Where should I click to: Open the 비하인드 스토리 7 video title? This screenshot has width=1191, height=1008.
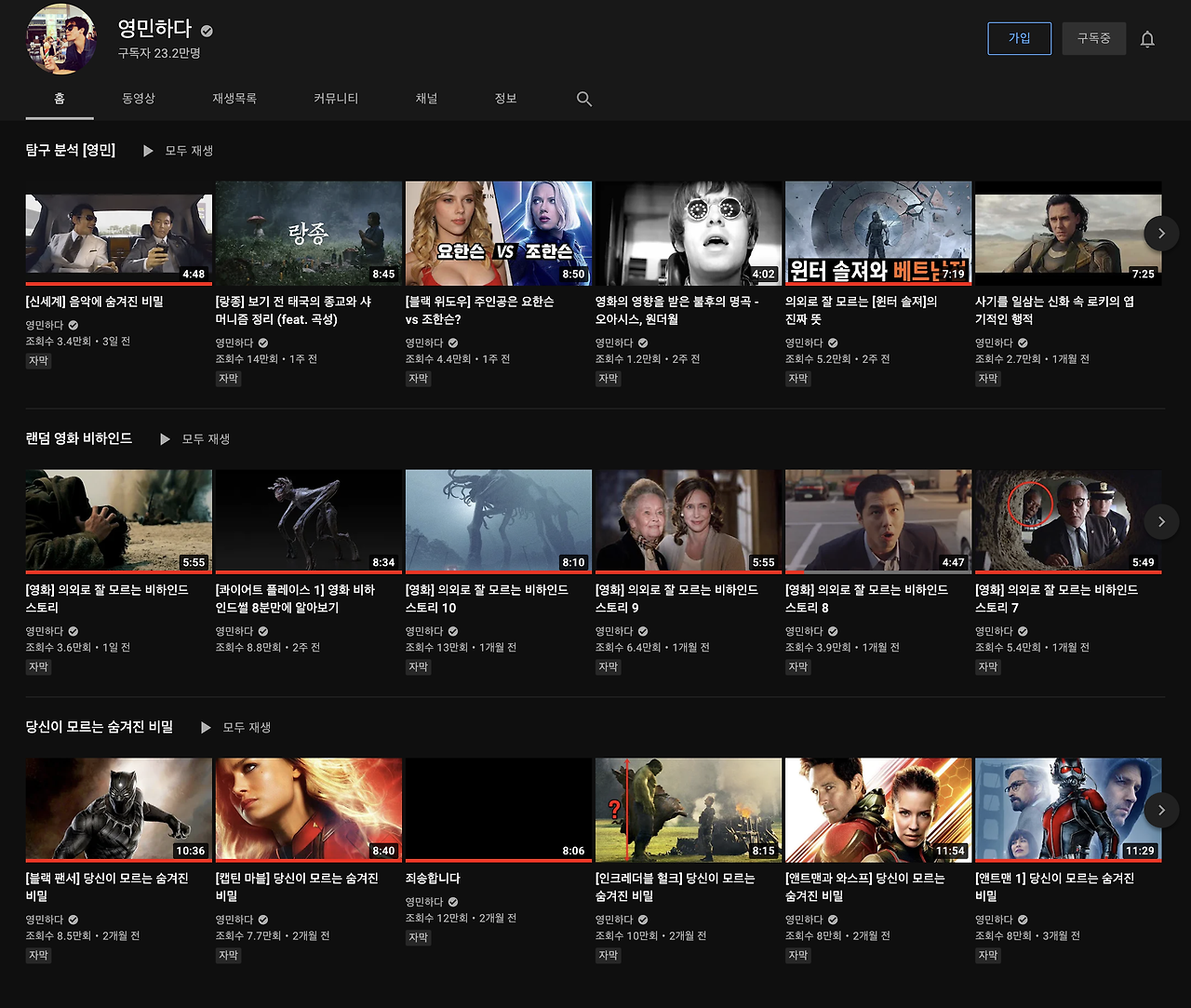[1057, 598]
